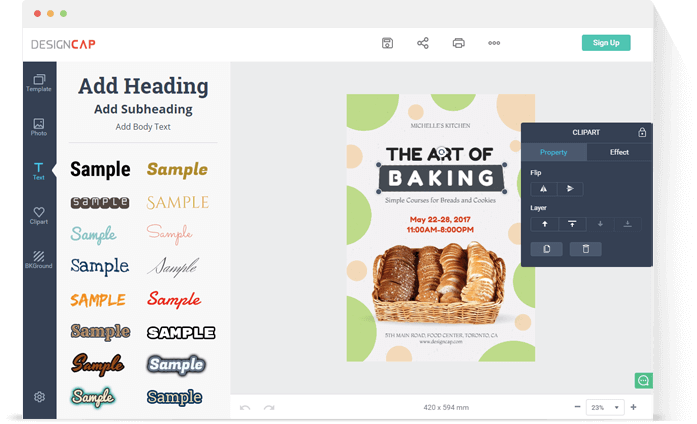The image size is (697, 424).
Task: Choose the teal script Sample style
Action: pos(93,234)
